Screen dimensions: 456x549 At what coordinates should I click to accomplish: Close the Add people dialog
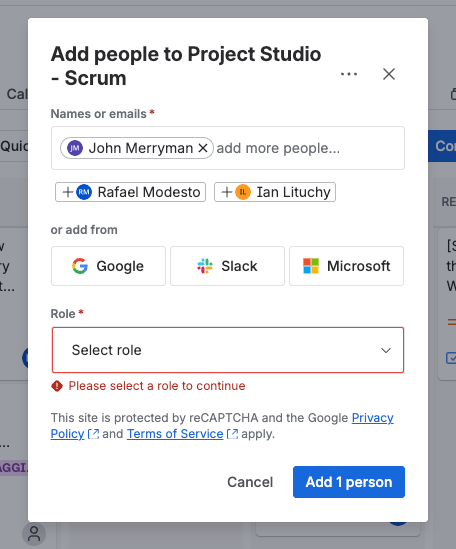pos(389,74)
